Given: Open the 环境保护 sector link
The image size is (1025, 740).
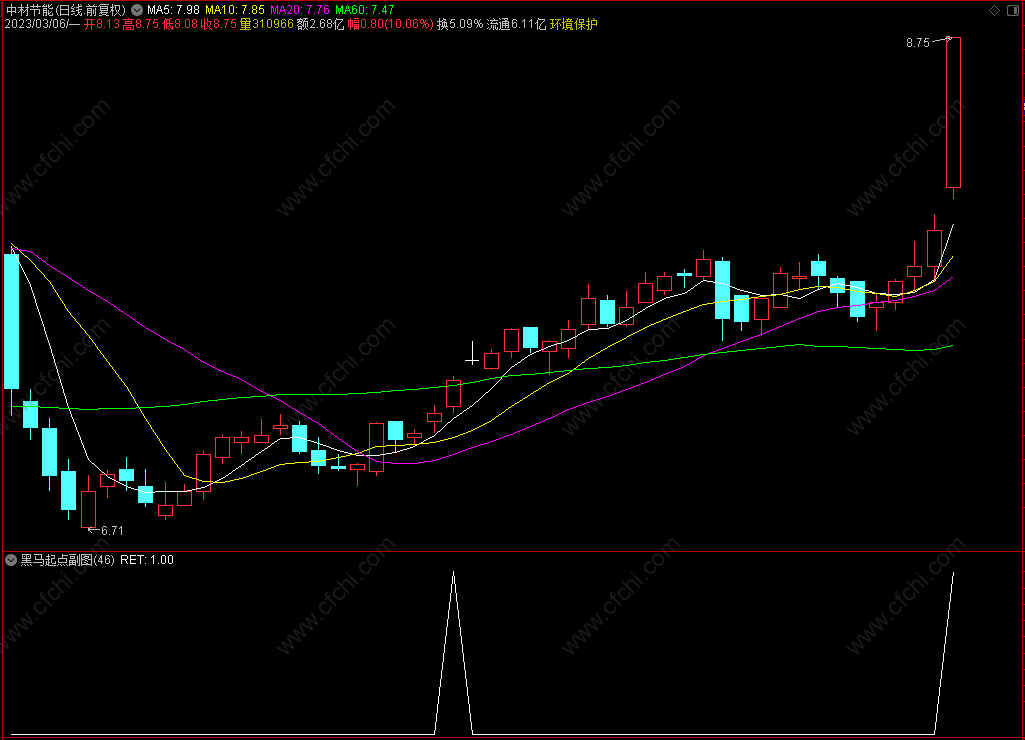Looking at the screenshot, I should coord(573,24).
